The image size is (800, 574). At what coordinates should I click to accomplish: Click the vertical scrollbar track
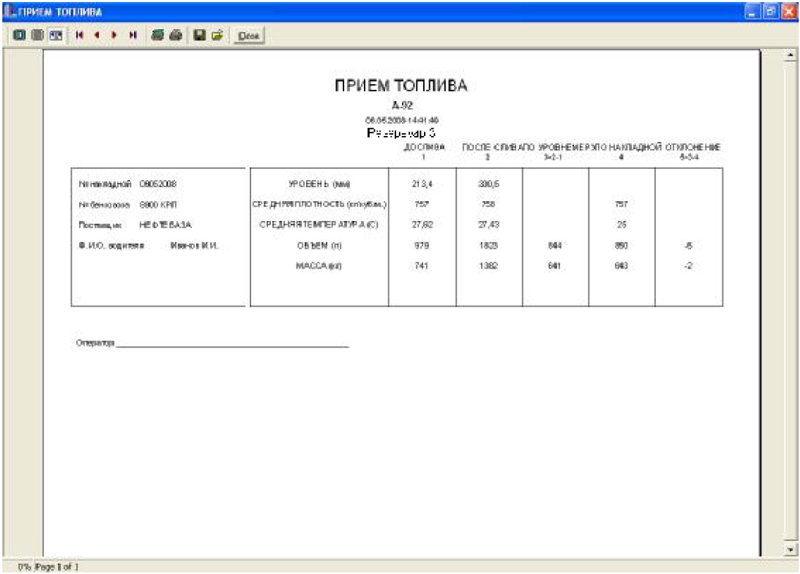coord(790,302)
